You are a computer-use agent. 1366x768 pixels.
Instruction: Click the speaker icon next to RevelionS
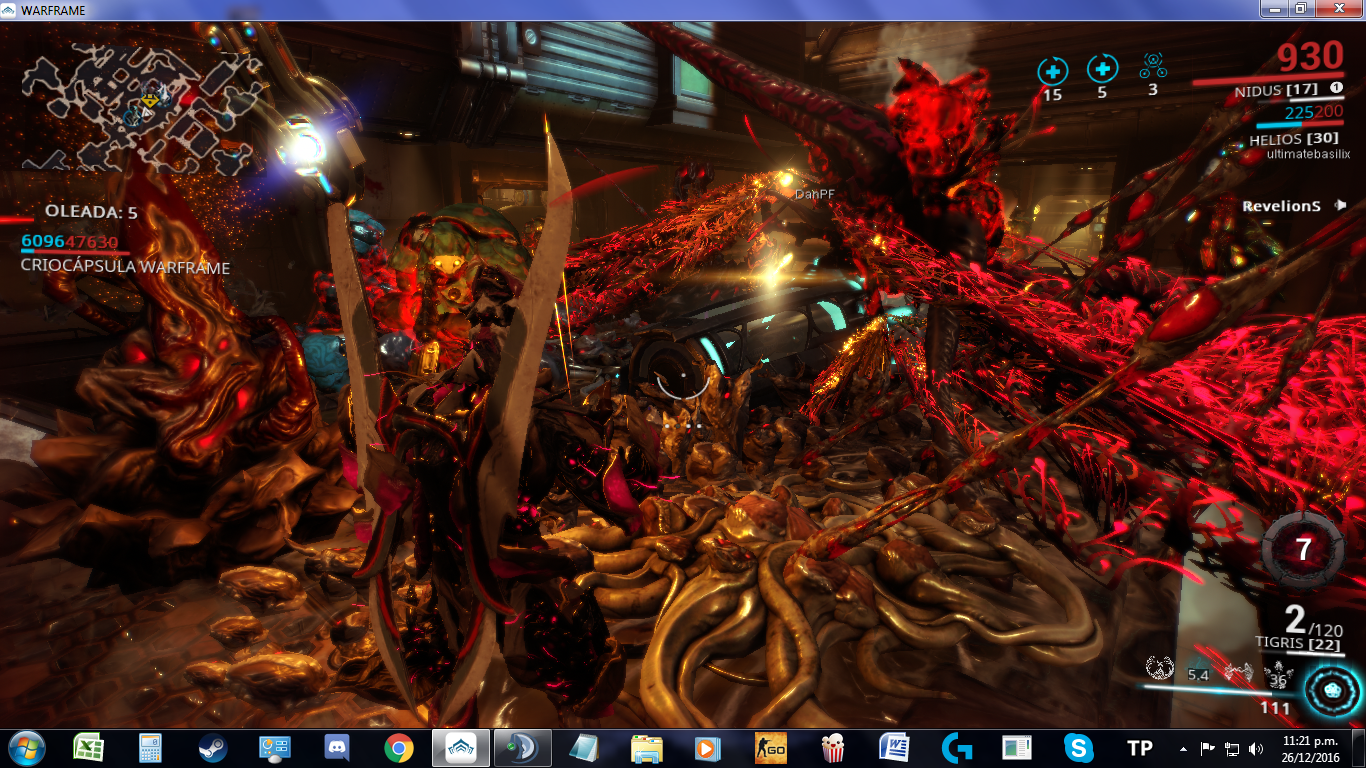pyautogui.click(x=1340, y=205)
